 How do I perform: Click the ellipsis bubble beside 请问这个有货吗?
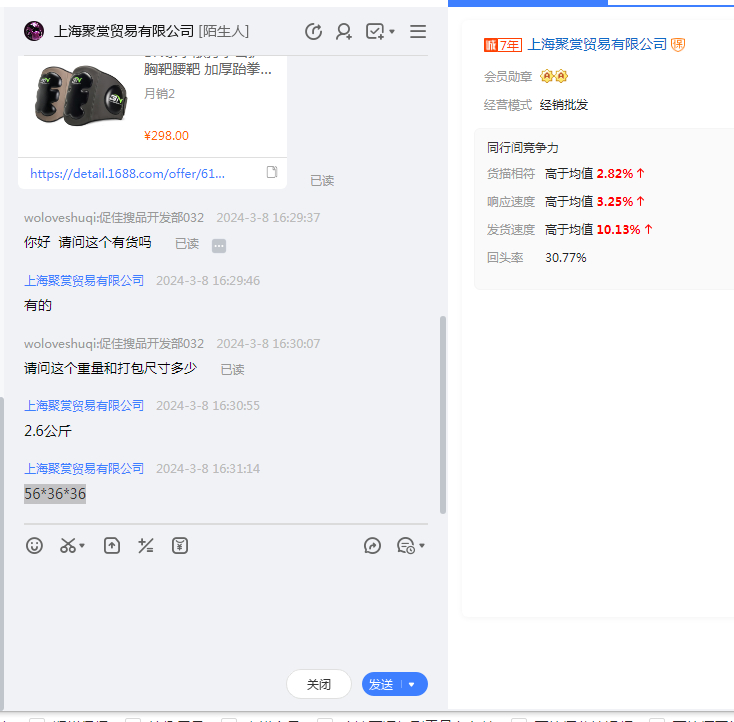tap(219, 245)
